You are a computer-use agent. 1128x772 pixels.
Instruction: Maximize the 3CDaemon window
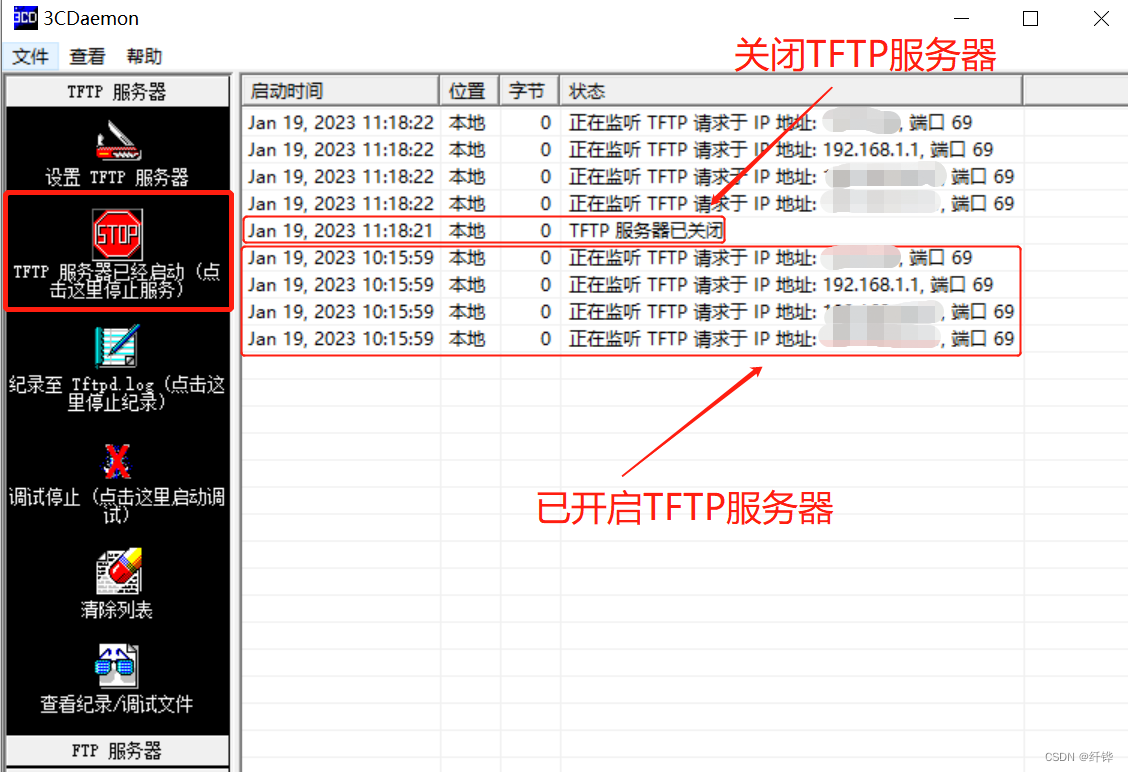tap(1030, 18)
